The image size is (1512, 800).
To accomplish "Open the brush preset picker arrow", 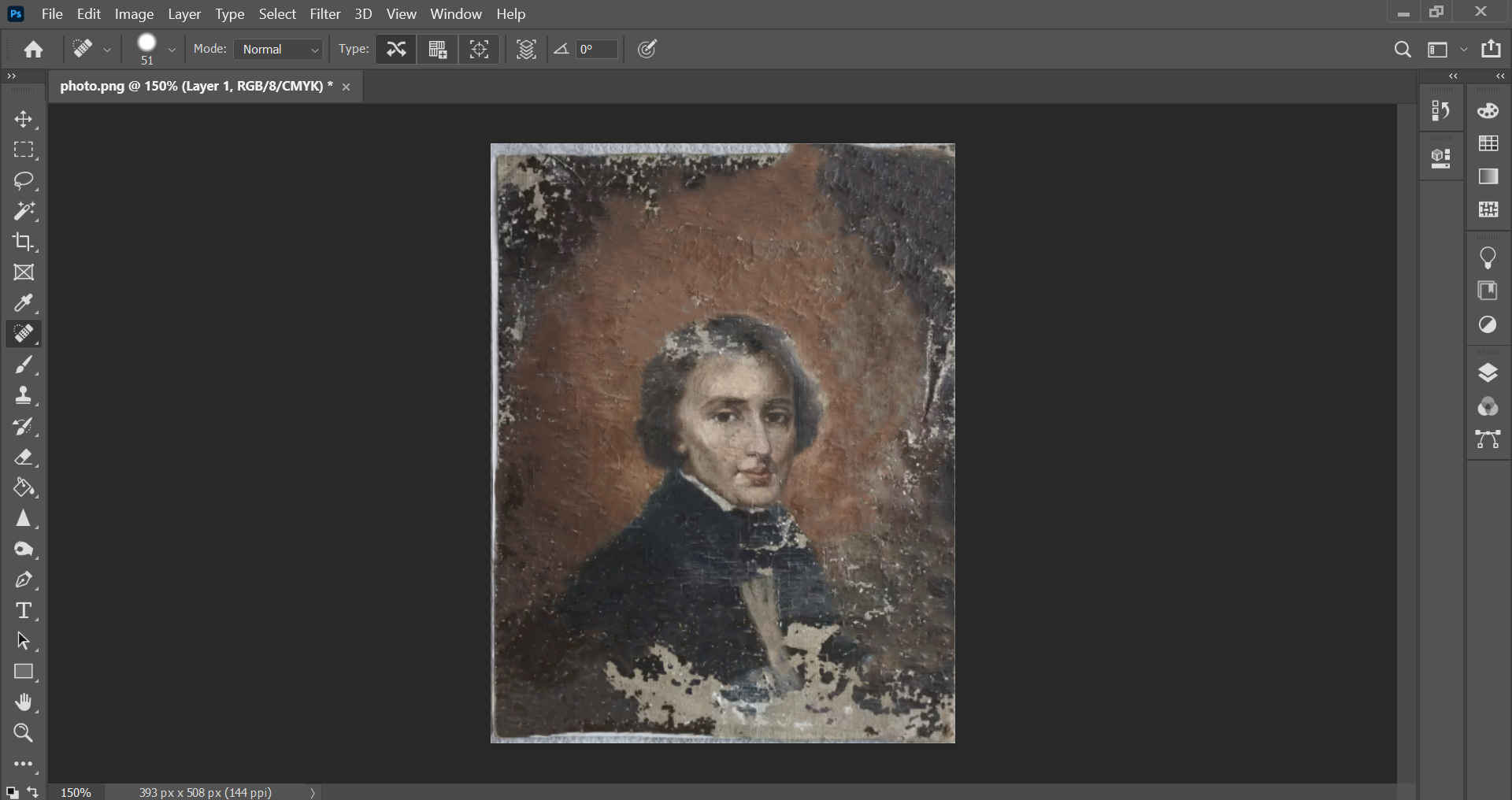I will pyautogui.click(x=172, y=50).
